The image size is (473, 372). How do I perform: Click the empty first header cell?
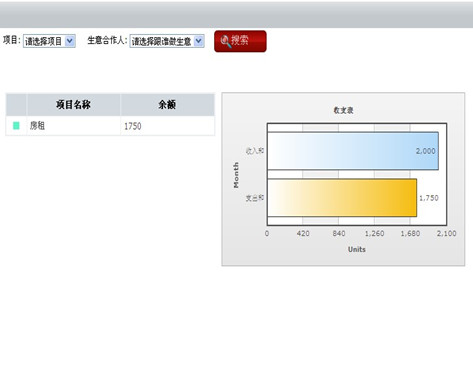[x=16, y=105]
